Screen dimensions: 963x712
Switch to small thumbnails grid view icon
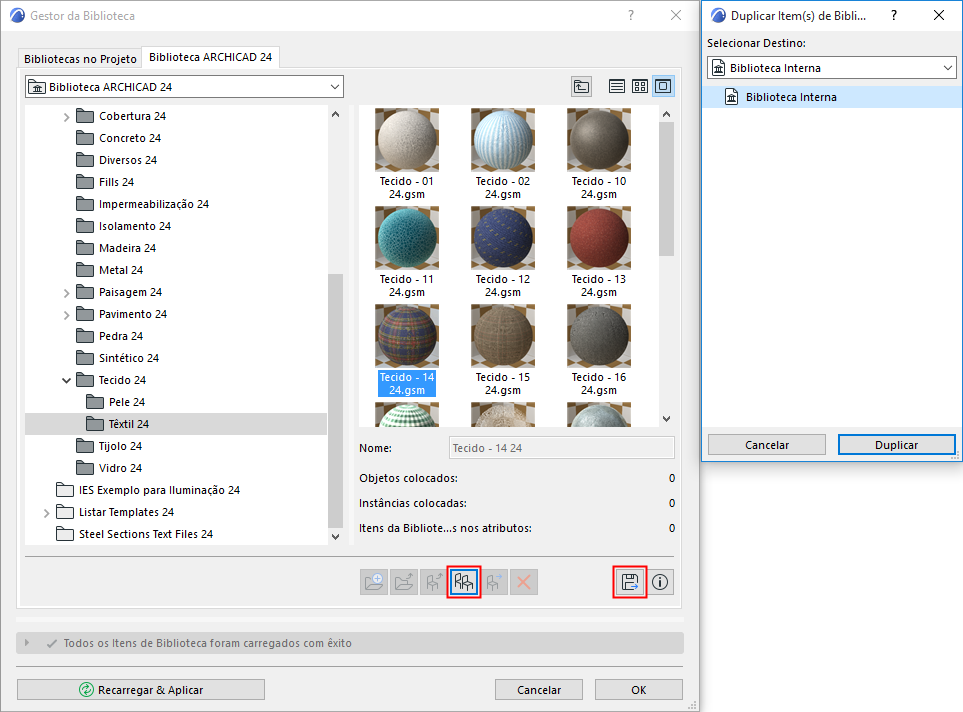tap(639, 86)
